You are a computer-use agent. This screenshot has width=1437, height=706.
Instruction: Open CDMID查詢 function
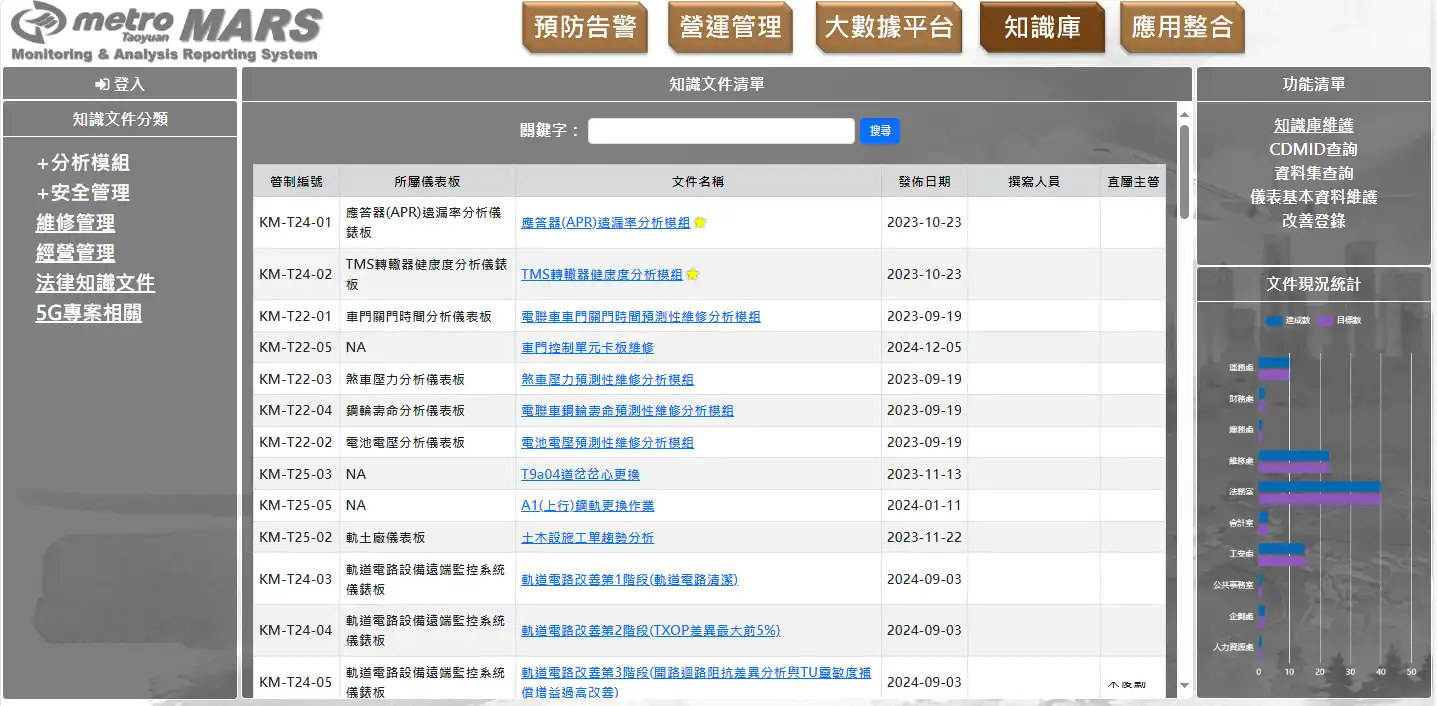click(x=1313, y=150)
